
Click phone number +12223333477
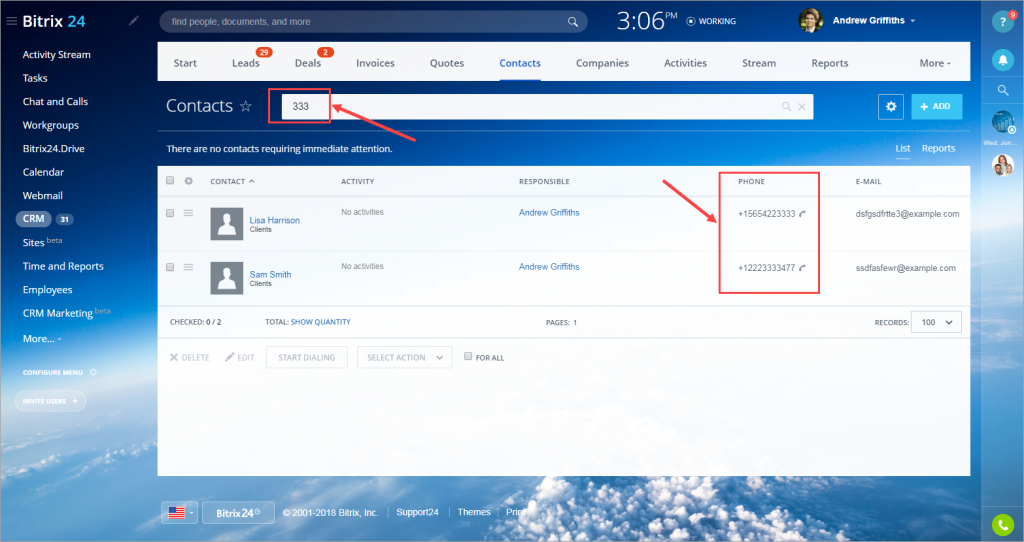tap(767, 268)
